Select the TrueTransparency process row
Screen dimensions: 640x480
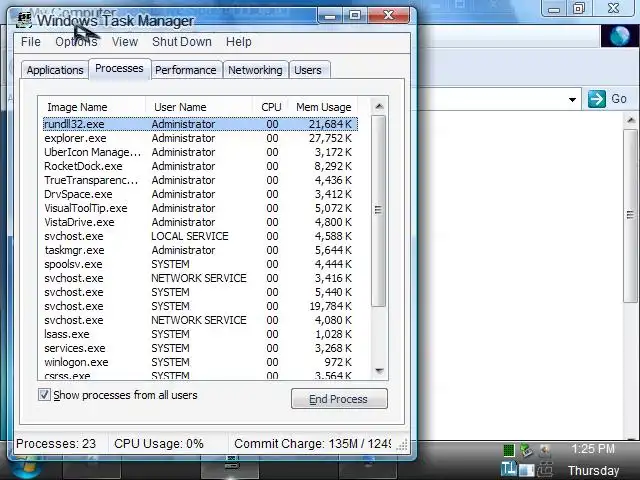pyautogui.click(x=200, y=180)
